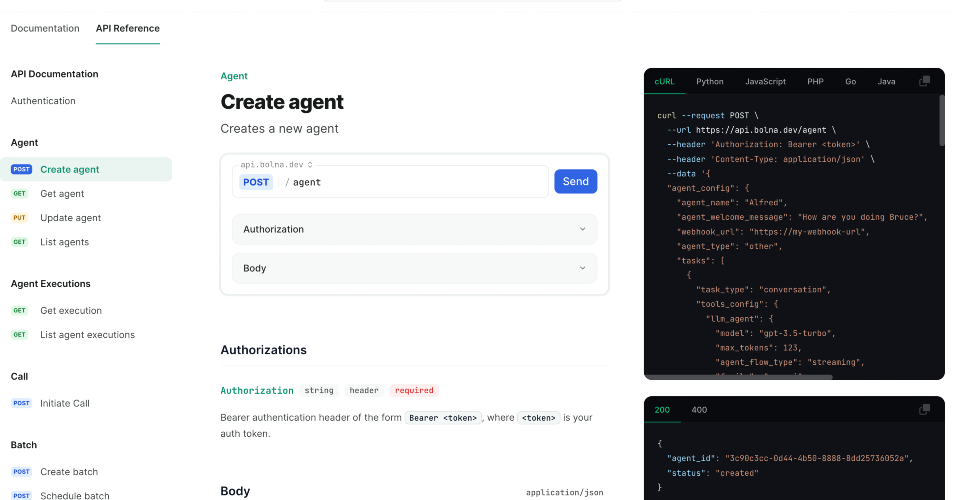Select the Java code tab
The height and width of the screenshot is (500, 955).
pos(886,82)
